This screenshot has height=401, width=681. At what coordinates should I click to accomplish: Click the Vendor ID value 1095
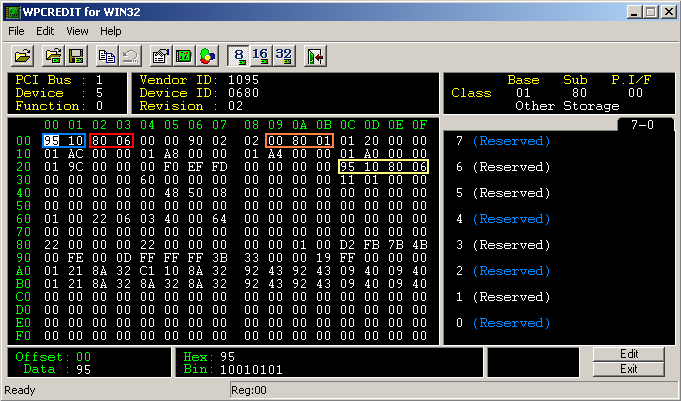point(243,80)
